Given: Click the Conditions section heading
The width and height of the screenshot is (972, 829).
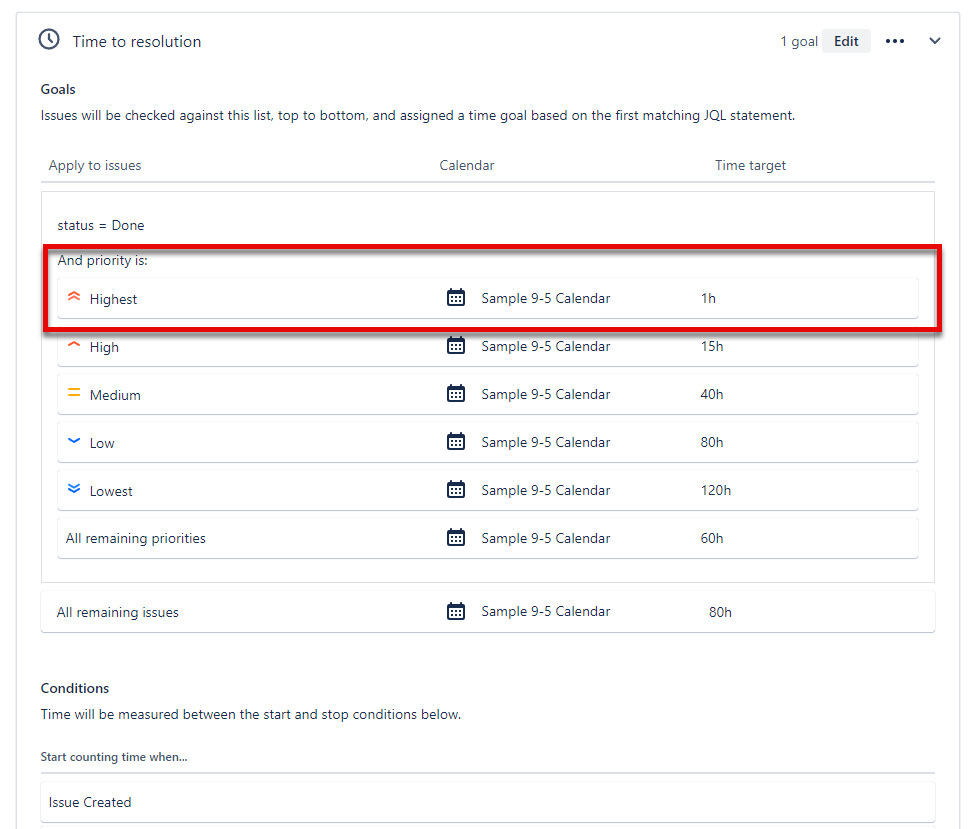Looking at the screenshot, I should pos(75,688).
